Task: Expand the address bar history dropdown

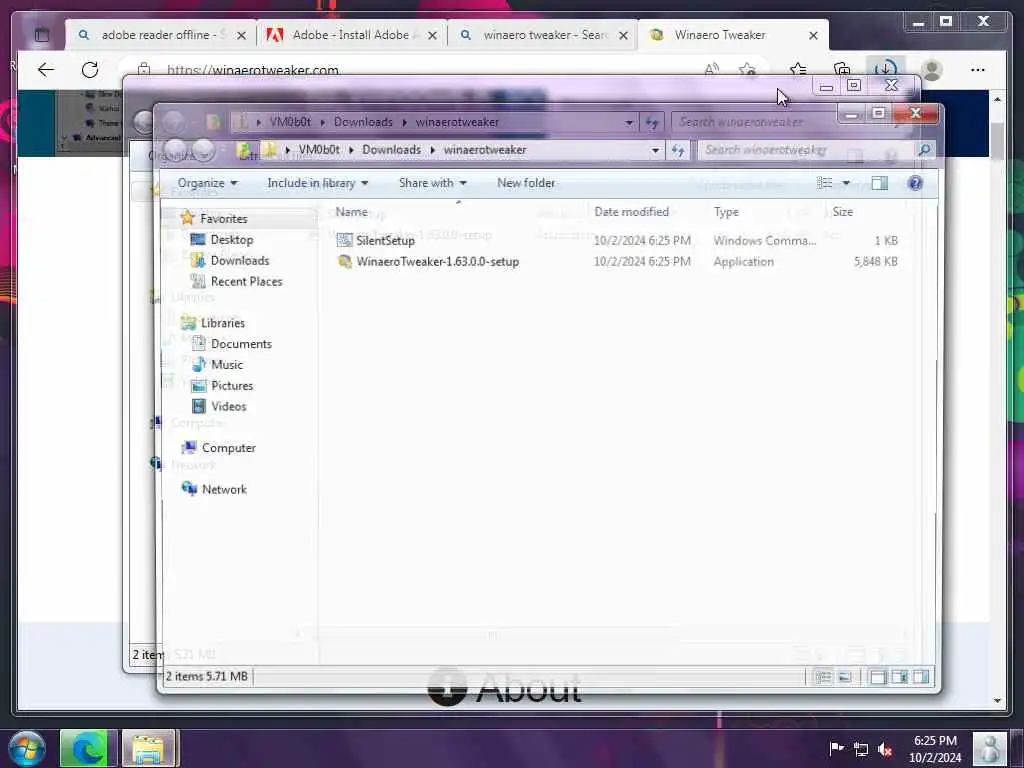Action: (x=655, y=150)
